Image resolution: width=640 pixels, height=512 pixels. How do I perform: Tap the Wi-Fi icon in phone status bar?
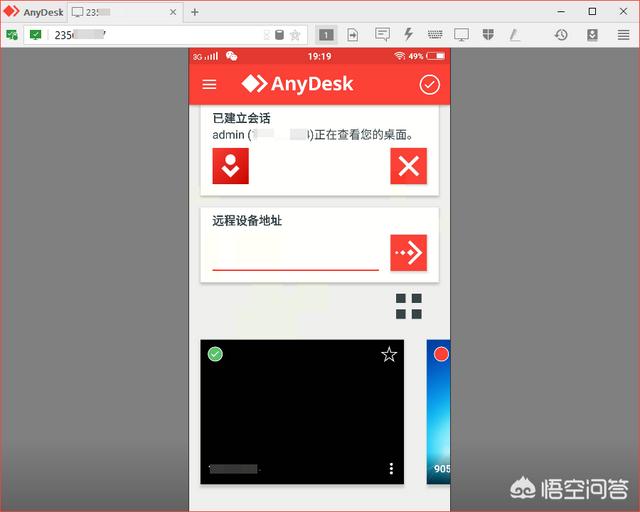point(400,56)
